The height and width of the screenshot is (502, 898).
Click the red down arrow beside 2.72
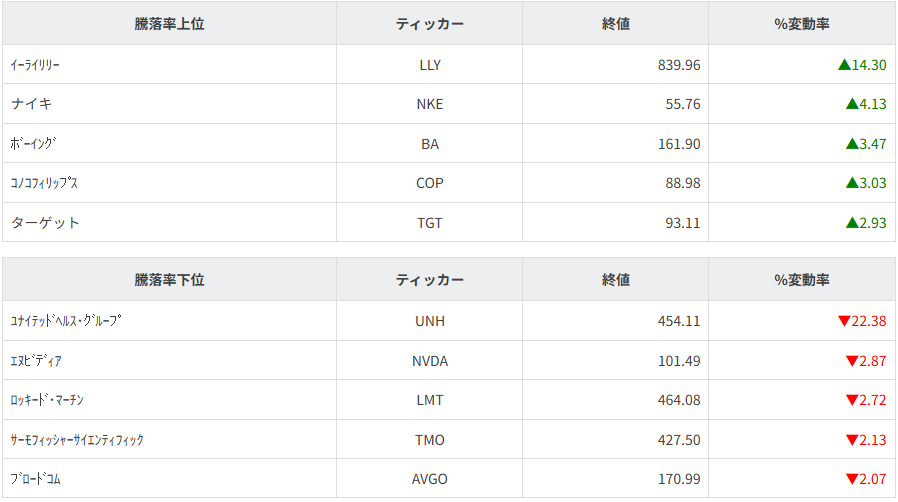click(x=852, y=401)
